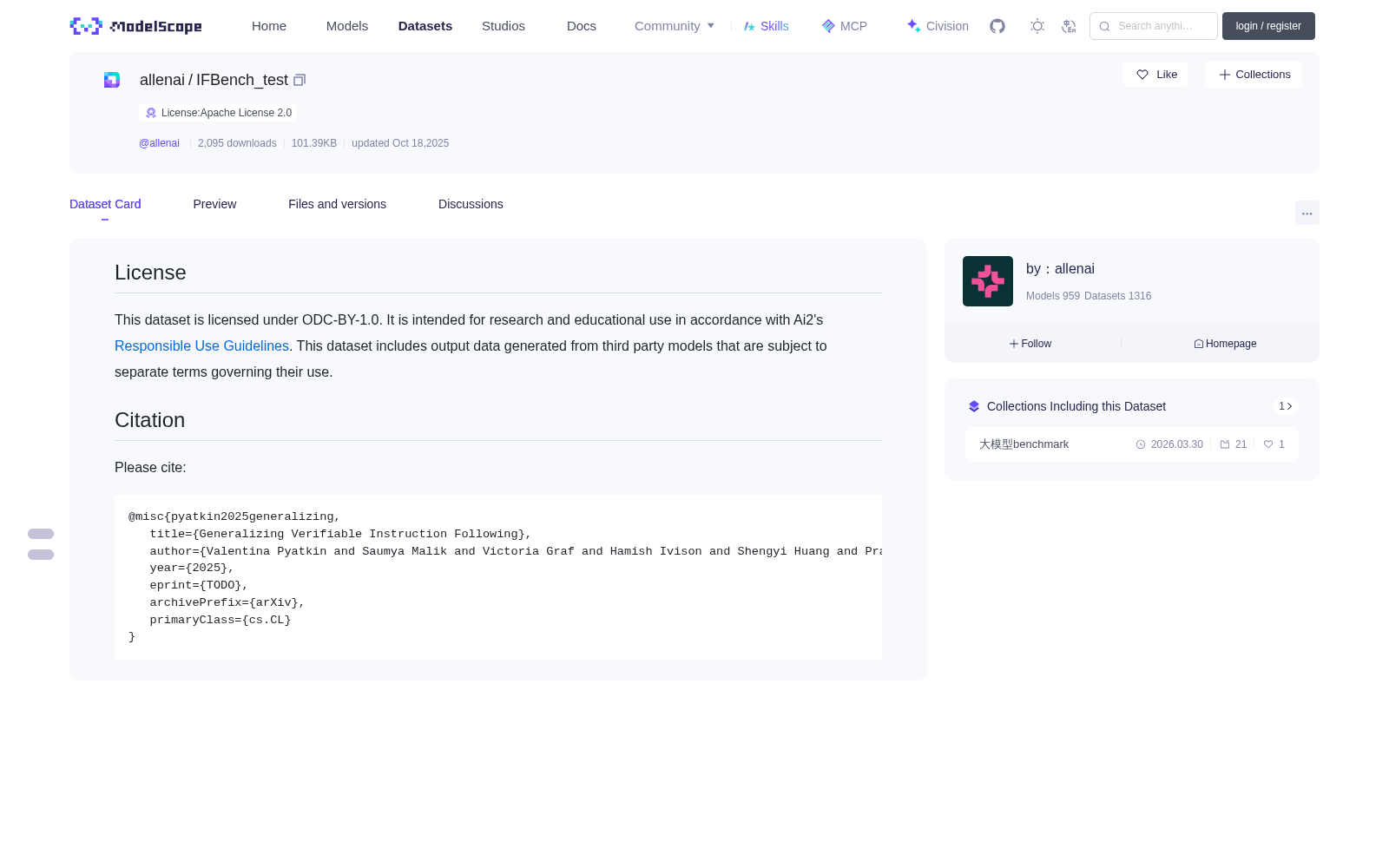The image size is (1389, 868).
Task: Open the 大模型benchmark collection
Action: [x=1132, y=444]
